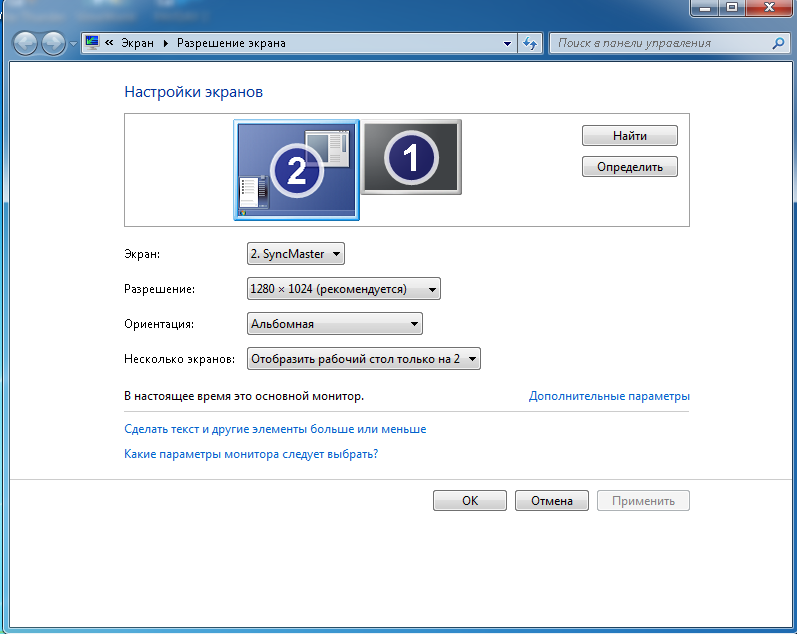Click the control panel icon in address bar

click(x=92, y=43)
